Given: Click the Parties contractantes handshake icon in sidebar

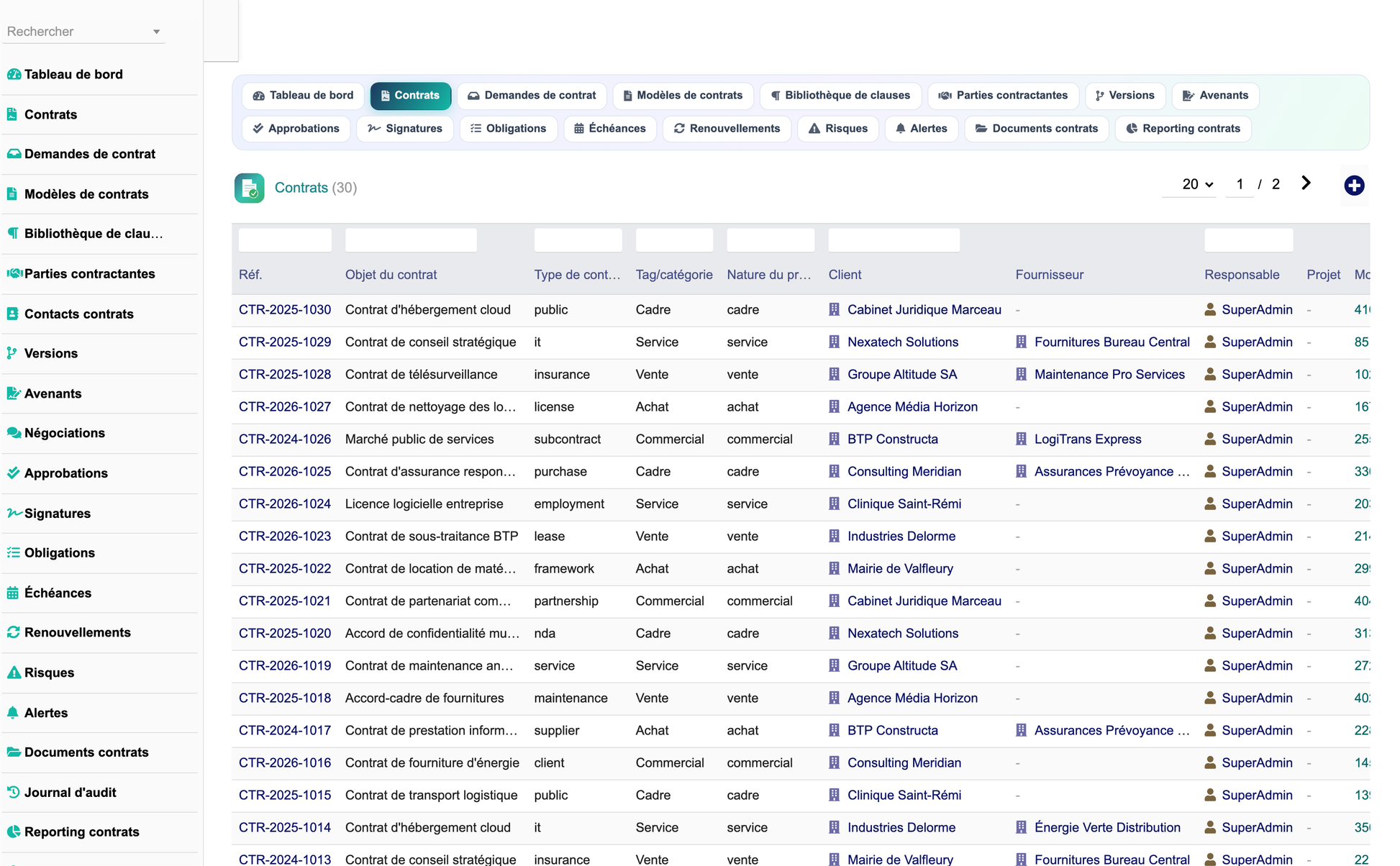Looking at the screenshot, I should pyautogui.click(x=14, y=273).
